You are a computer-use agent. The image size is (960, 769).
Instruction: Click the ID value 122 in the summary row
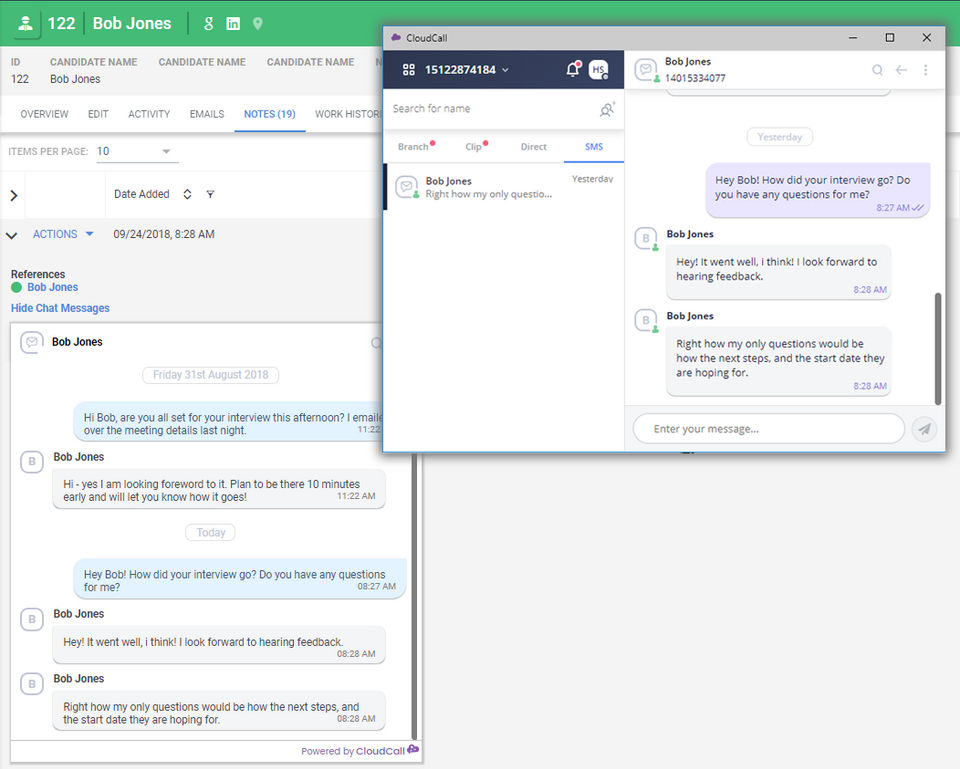[x=20, y=79]
